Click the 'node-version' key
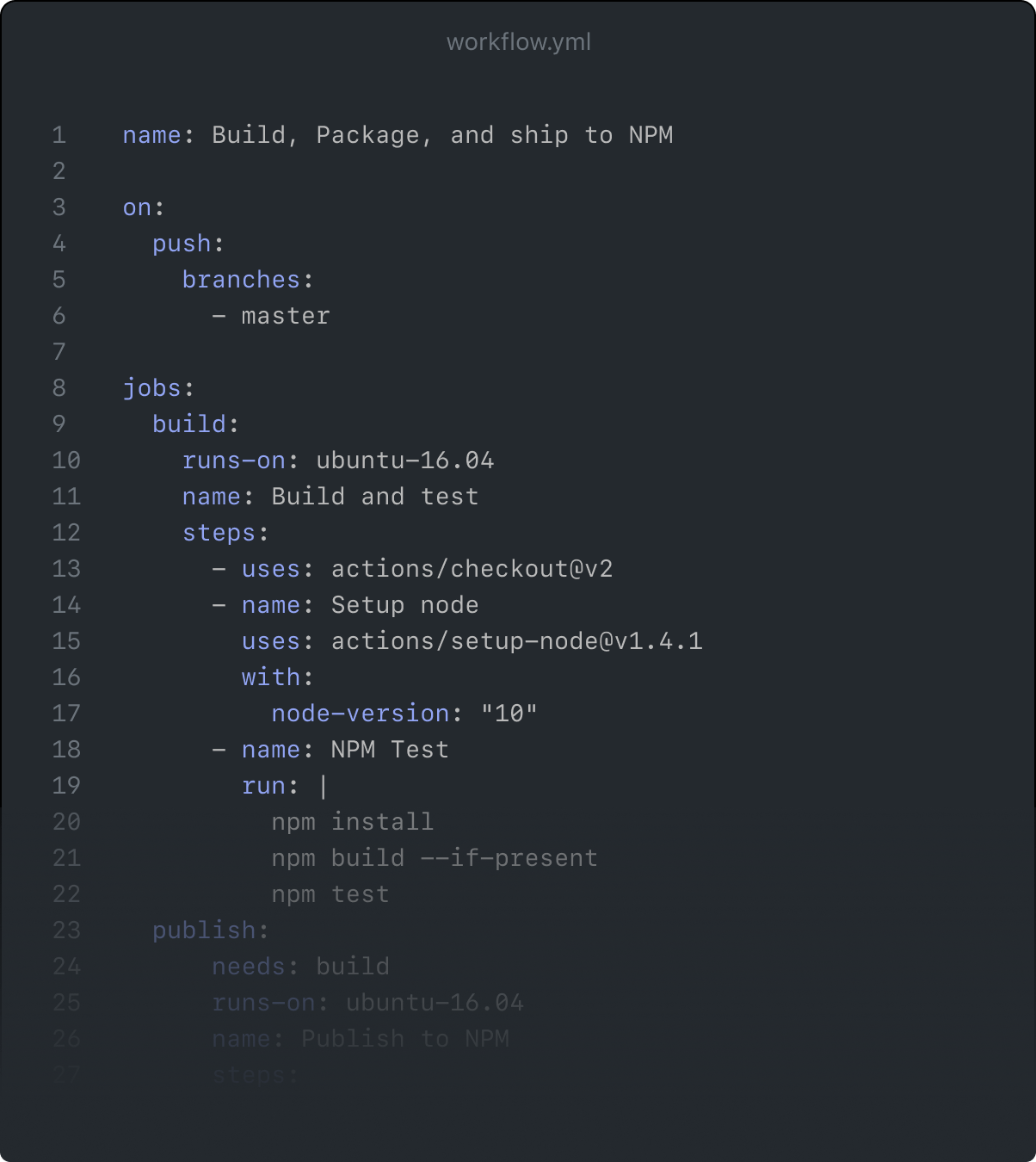The image size is (1036, 1162). pyautogui.click(x=361, y=714)
